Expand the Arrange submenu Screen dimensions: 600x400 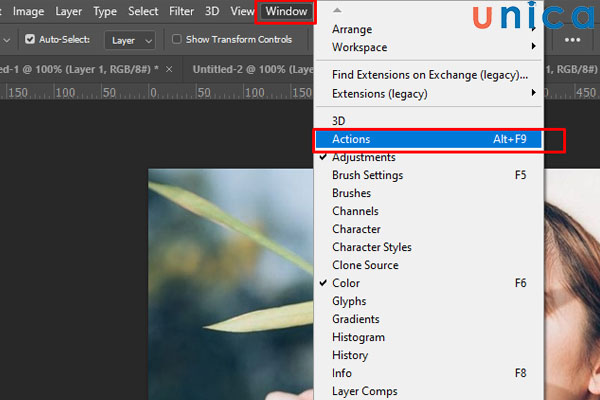coord(429,29)
